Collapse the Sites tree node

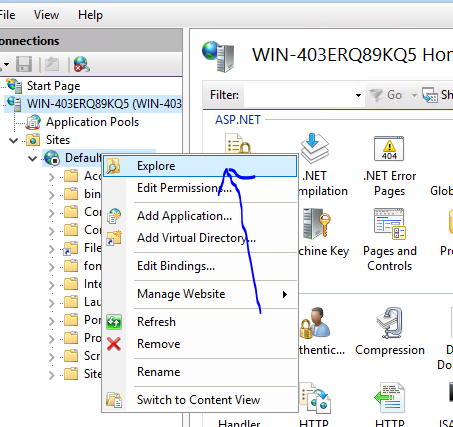[13, 140]
